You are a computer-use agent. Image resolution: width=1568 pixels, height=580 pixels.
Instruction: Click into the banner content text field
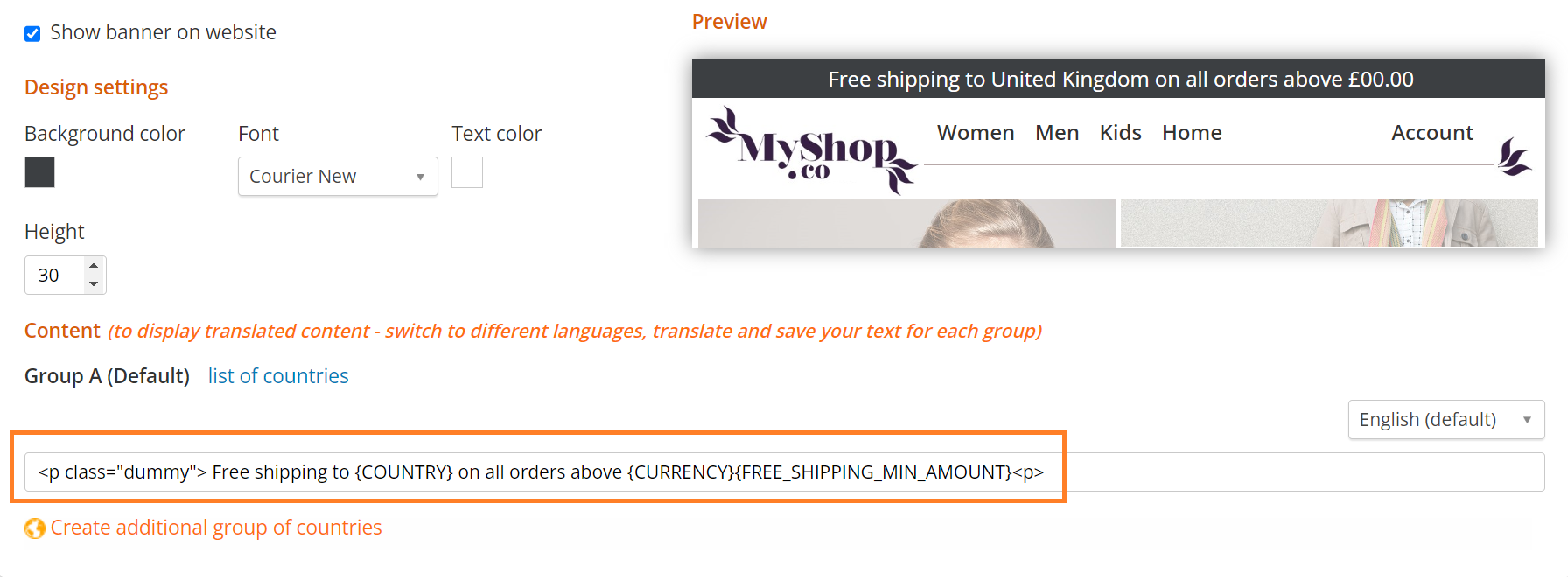pos(784,472)
